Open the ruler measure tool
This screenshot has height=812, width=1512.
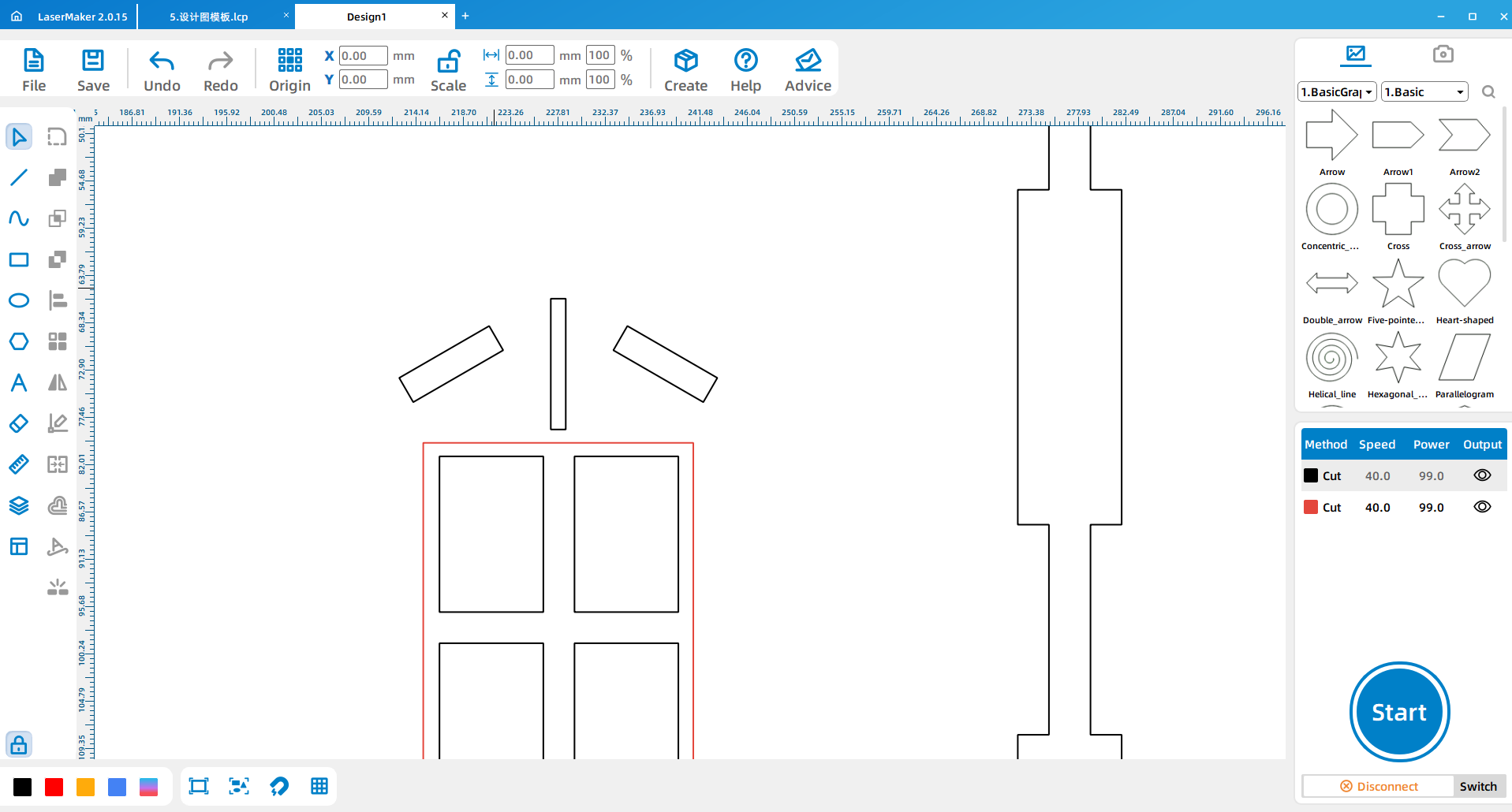[19, 464]
